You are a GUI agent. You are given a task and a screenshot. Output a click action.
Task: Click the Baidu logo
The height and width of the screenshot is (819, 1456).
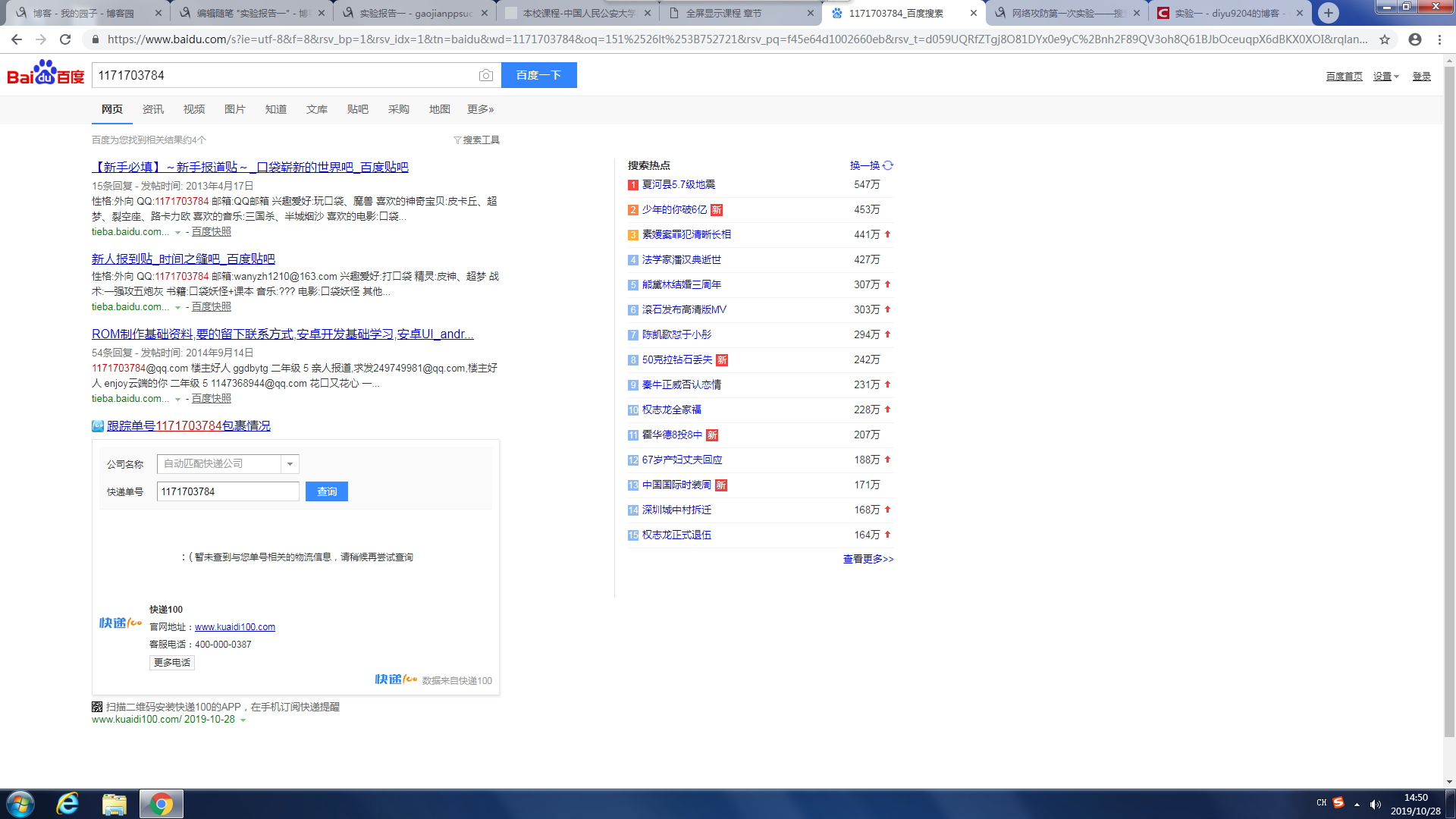click(x=45, y=74)
